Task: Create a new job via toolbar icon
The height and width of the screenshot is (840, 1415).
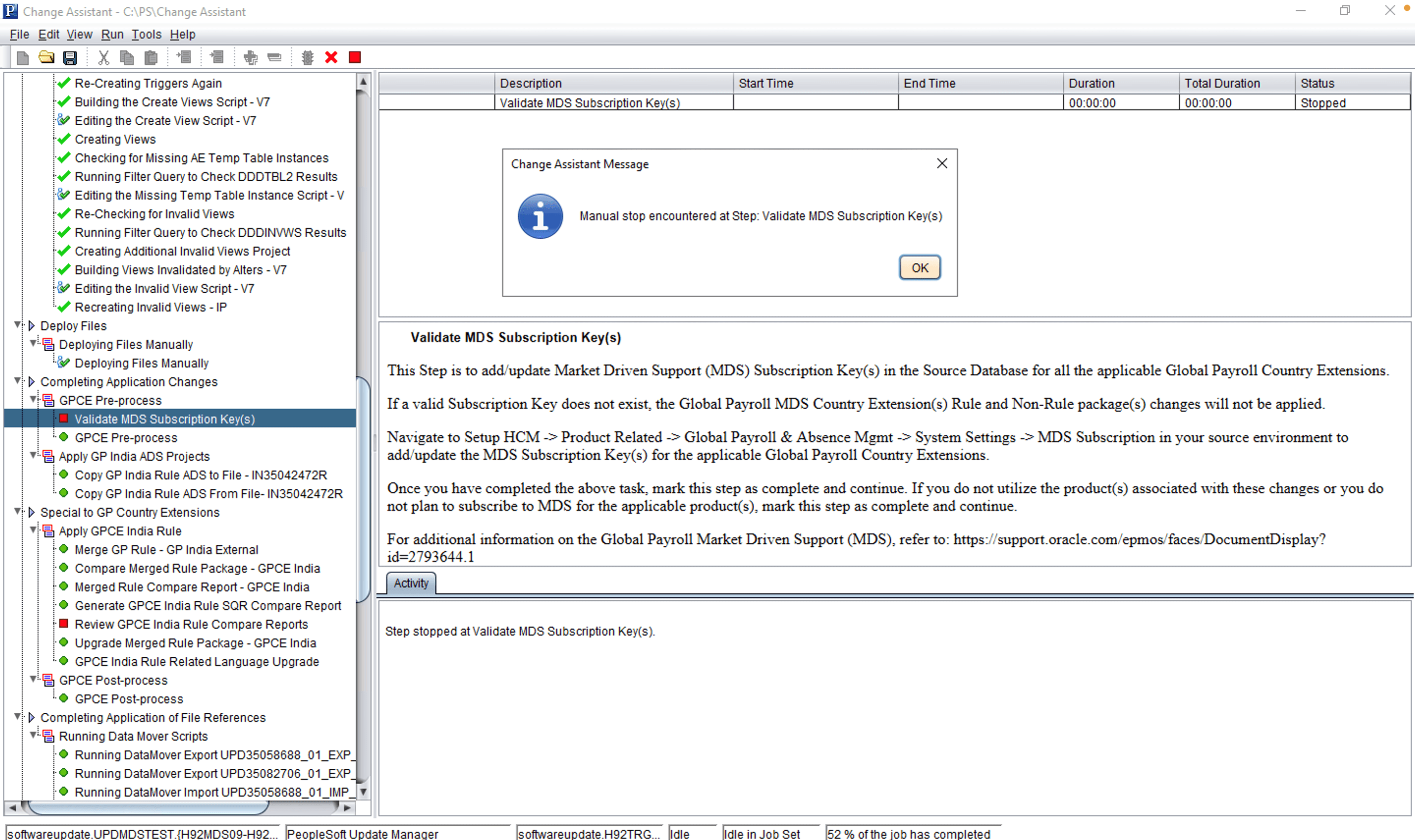Action: (23, 57)
